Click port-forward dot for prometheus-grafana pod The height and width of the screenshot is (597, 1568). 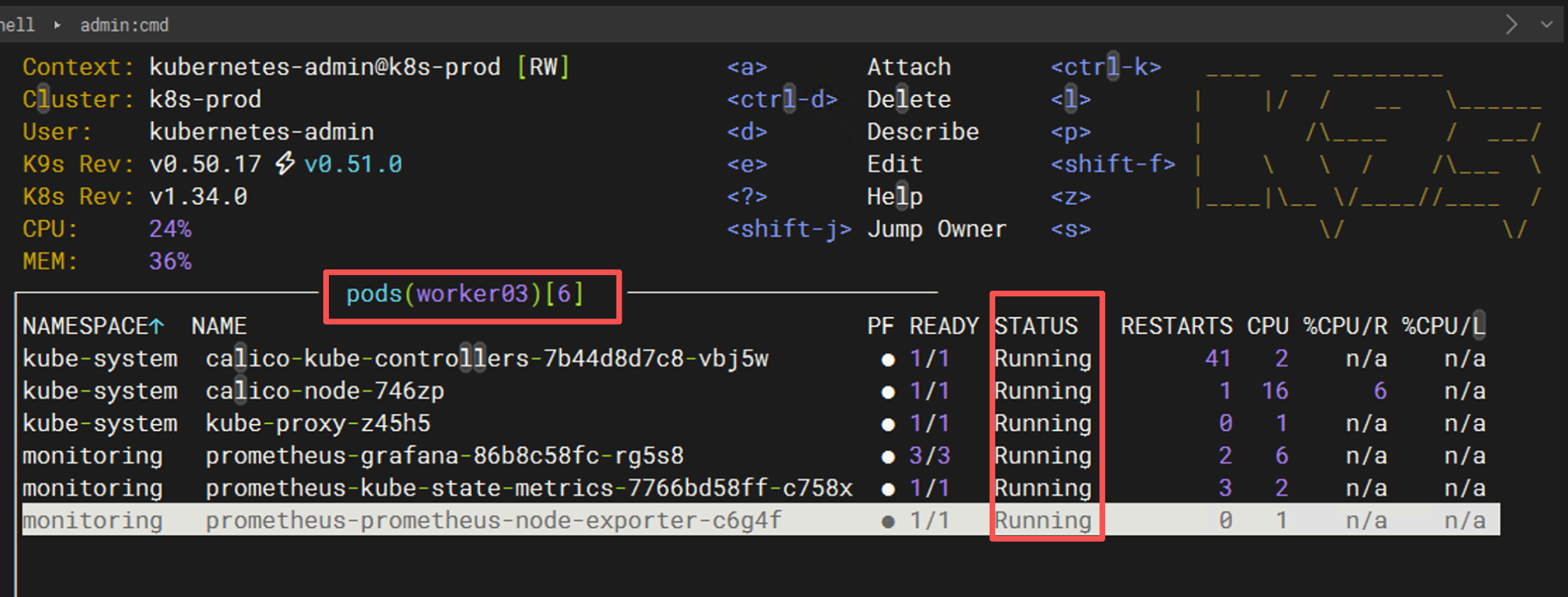click(887, 457)
